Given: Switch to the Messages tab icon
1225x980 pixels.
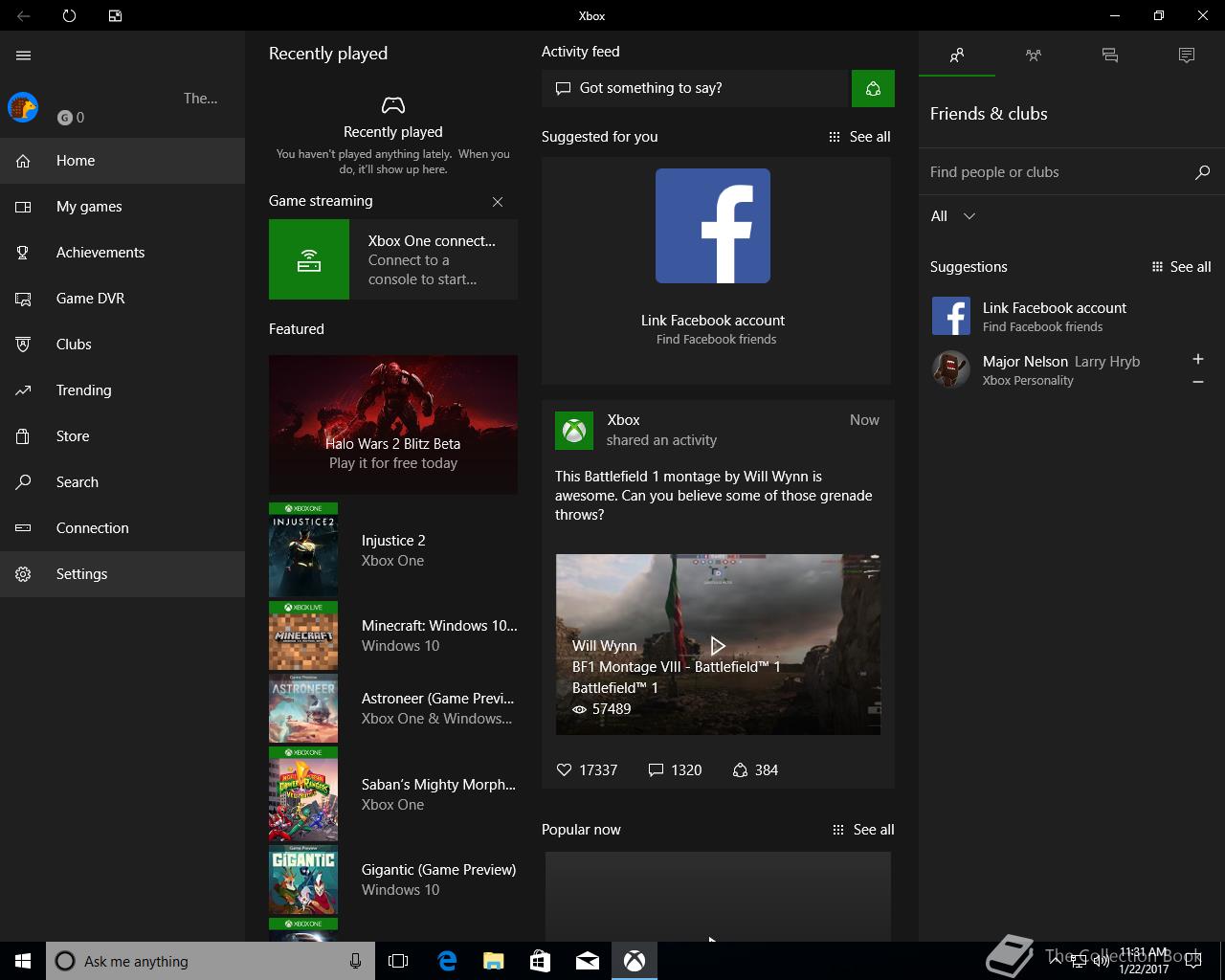Looking at the screenshot, I should (x=1110, y=56).
